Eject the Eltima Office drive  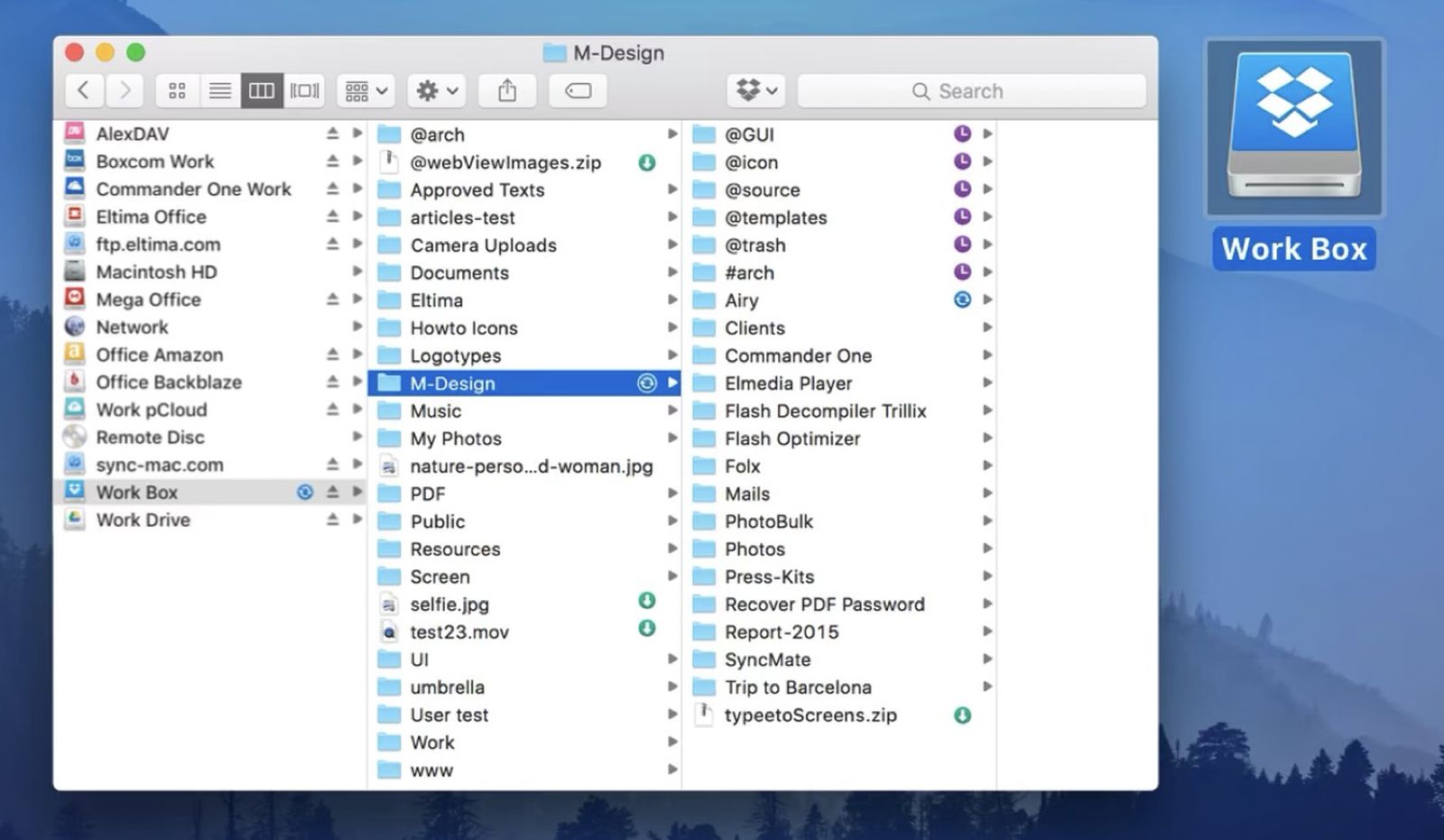coord(331,217)
